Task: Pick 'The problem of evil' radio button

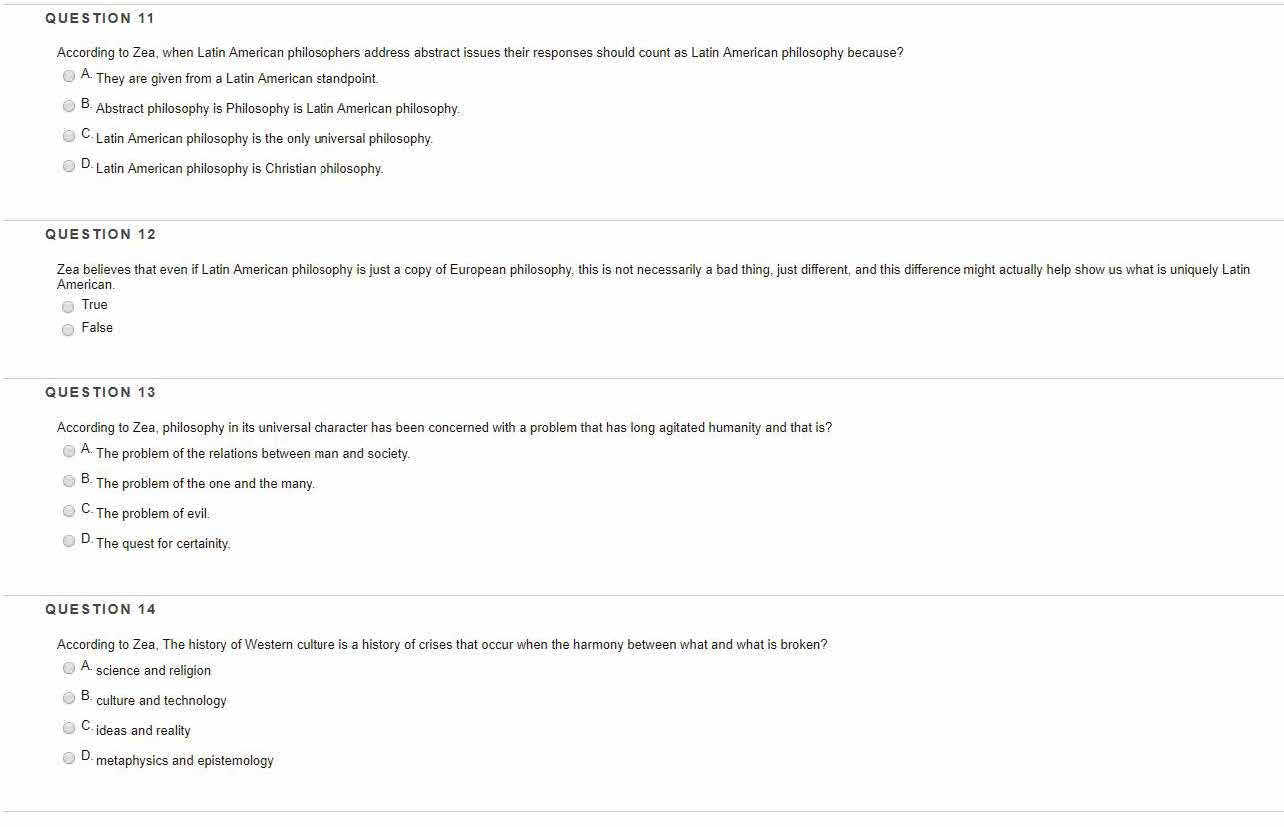Action: [68, 511]
